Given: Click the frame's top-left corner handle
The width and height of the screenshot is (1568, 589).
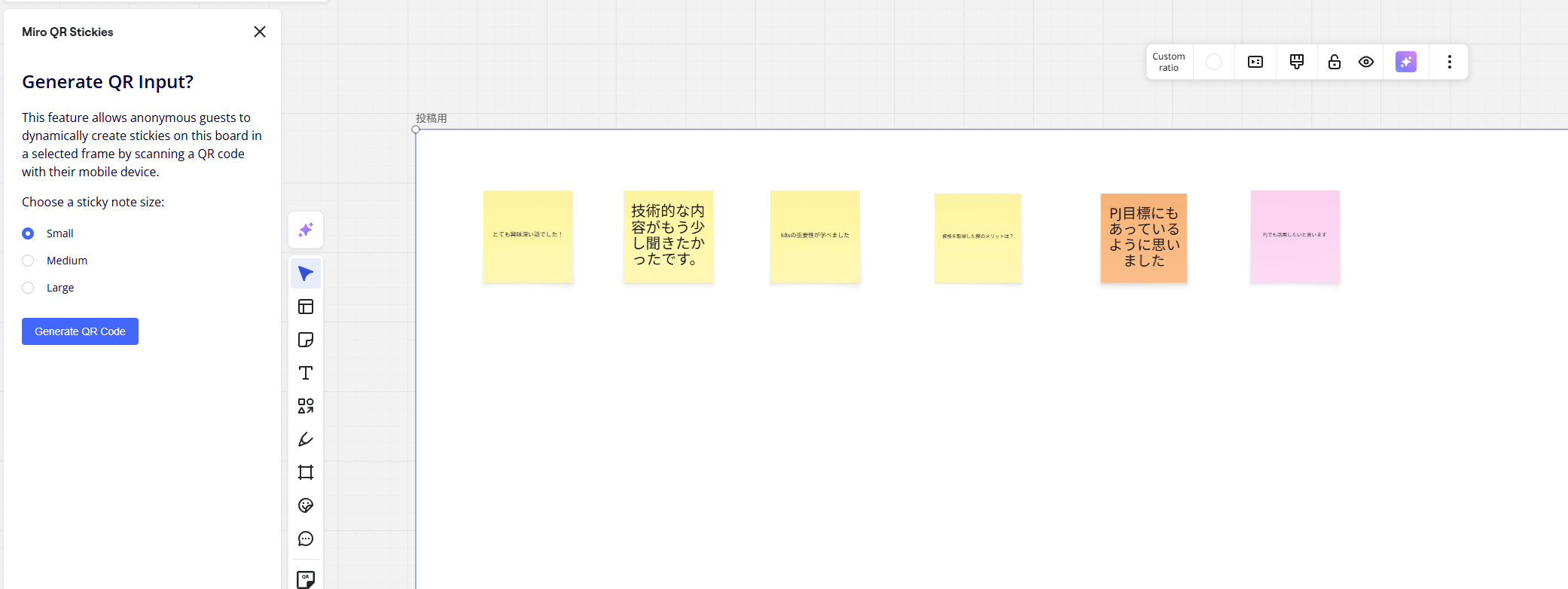Looking at the screenshot, I should pyautogui.click(x=416, y=130).
